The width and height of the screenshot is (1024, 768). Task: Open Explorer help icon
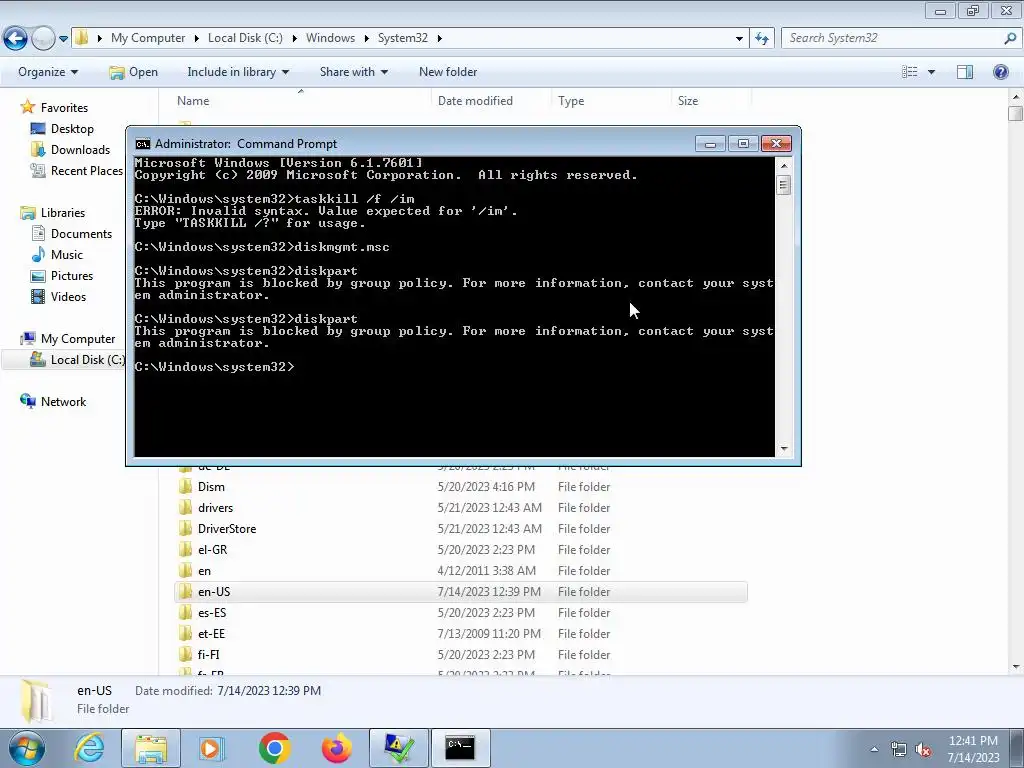[x=1000, y=72]
